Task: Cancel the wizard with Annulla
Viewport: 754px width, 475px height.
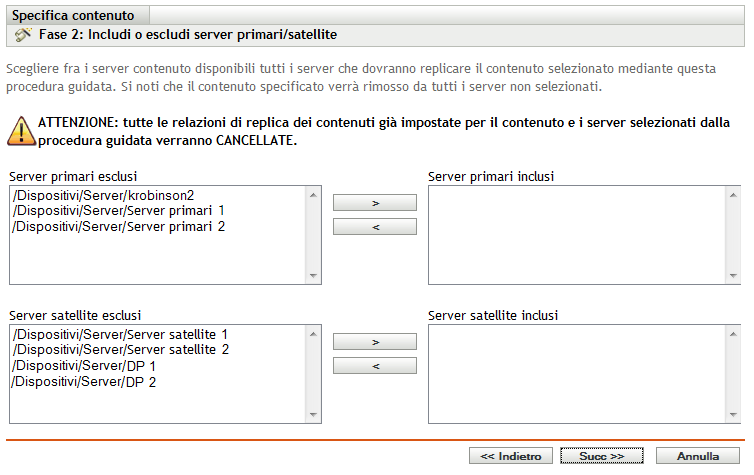Action: (698, 455)
